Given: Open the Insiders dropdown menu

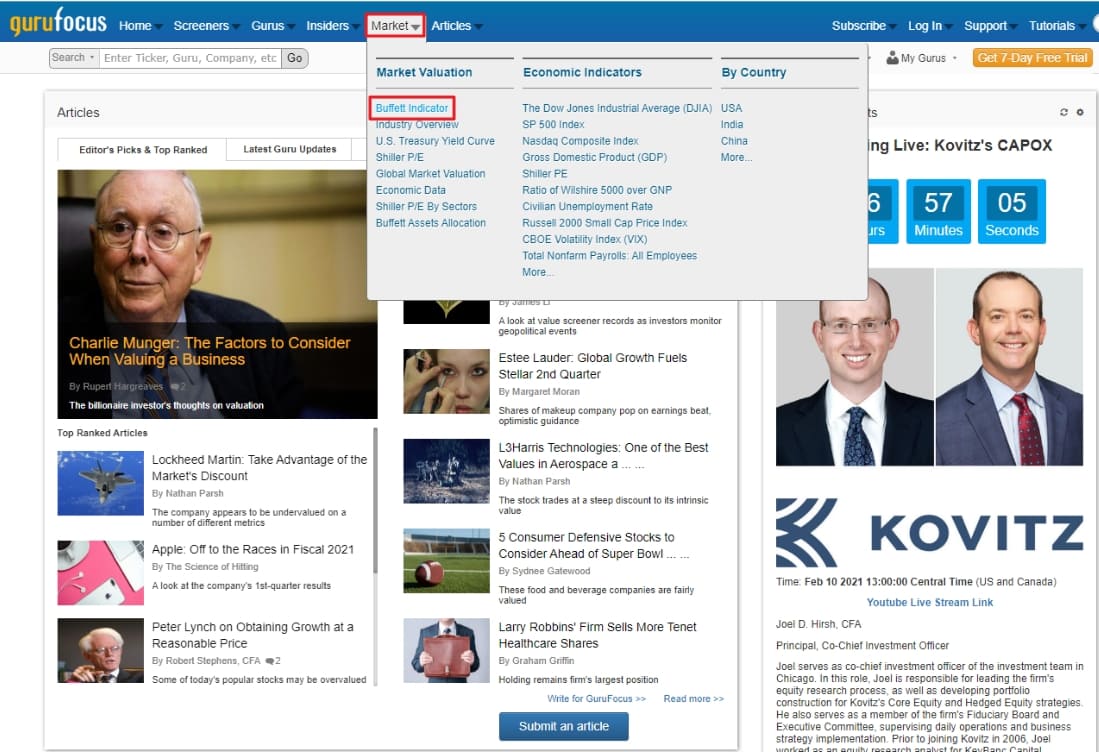Looking at the screenshot, I should [x=332, y=26].
